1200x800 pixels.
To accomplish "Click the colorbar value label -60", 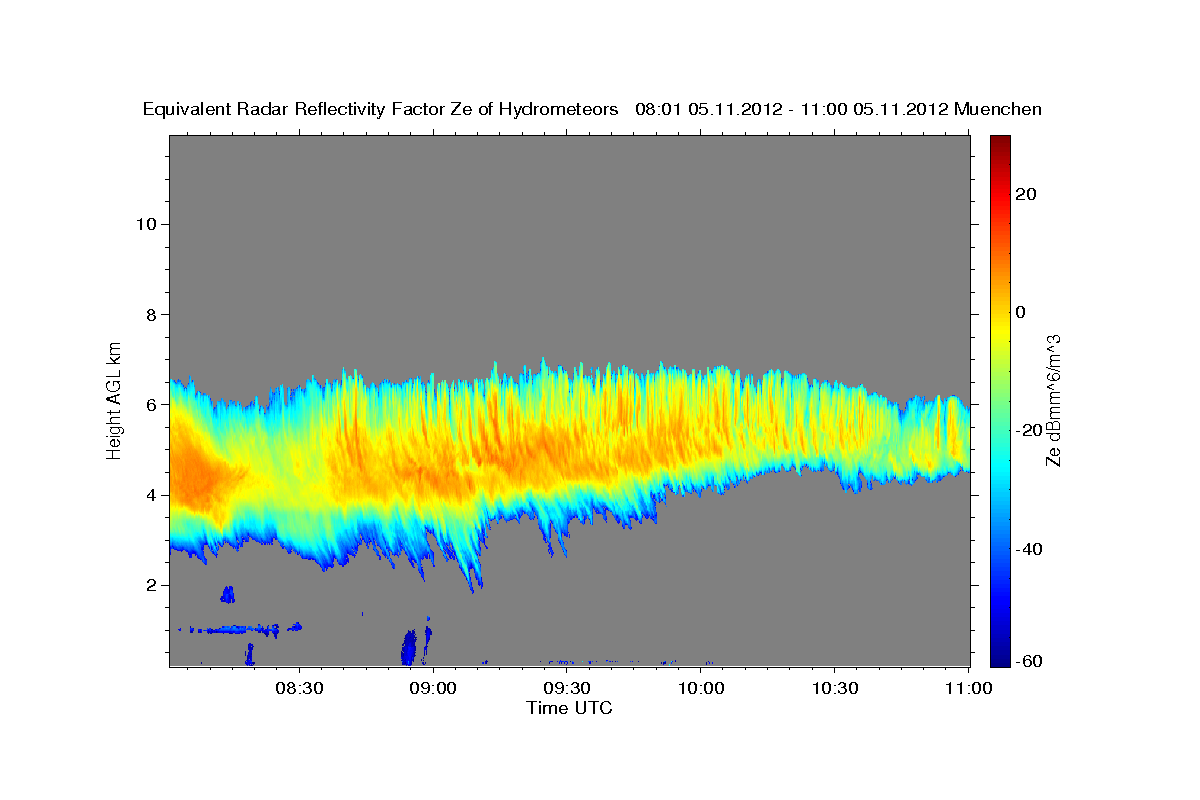I will (1028, 661).
